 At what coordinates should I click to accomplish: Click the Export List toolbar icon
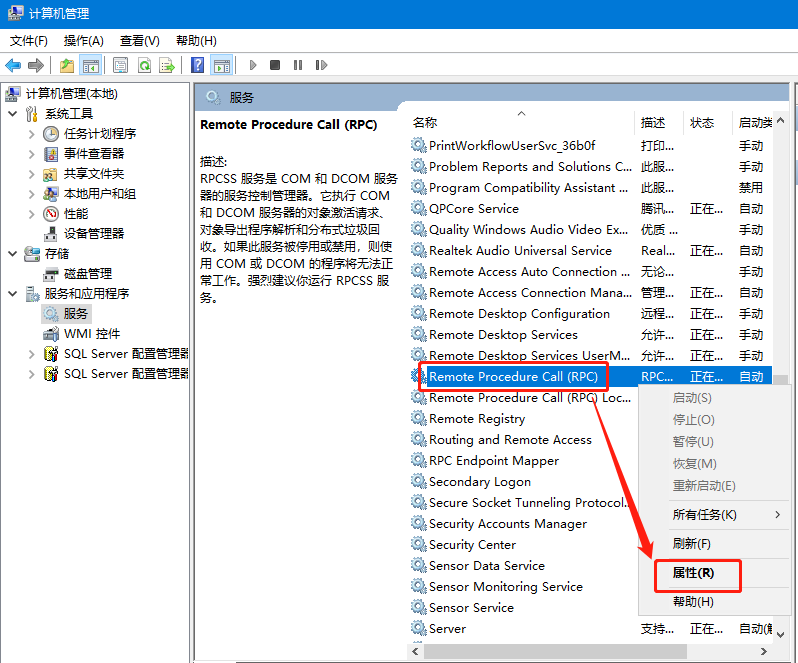tap(167, 65)
